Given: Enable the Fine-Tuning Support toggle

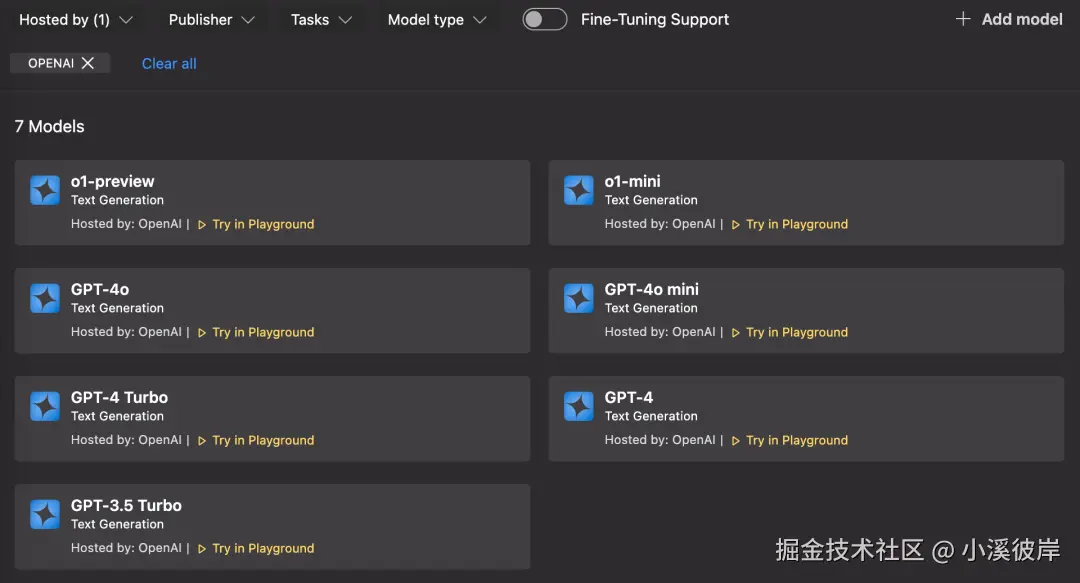Looking at the screenshot, I should [x=545, y=19].
